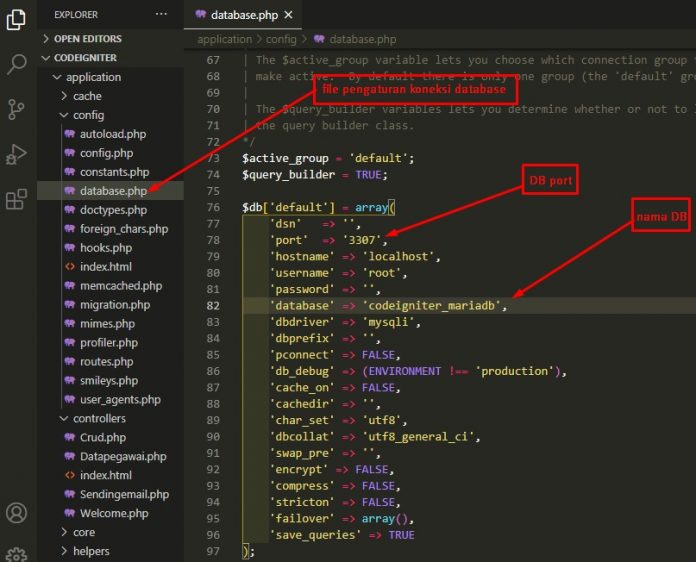Open the Run and Debug view
The width and height of the screenshot is (696, 562).
(16, 154)
